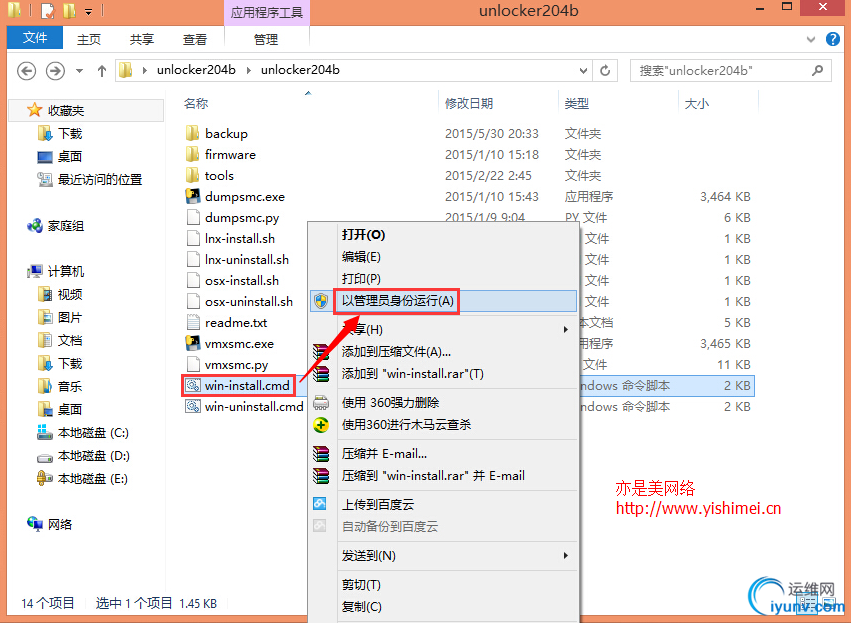Screen dimensions: 851x623
Task: Expand the ribbon chevron
Action: pyautogui.click(x=811, y=40)
